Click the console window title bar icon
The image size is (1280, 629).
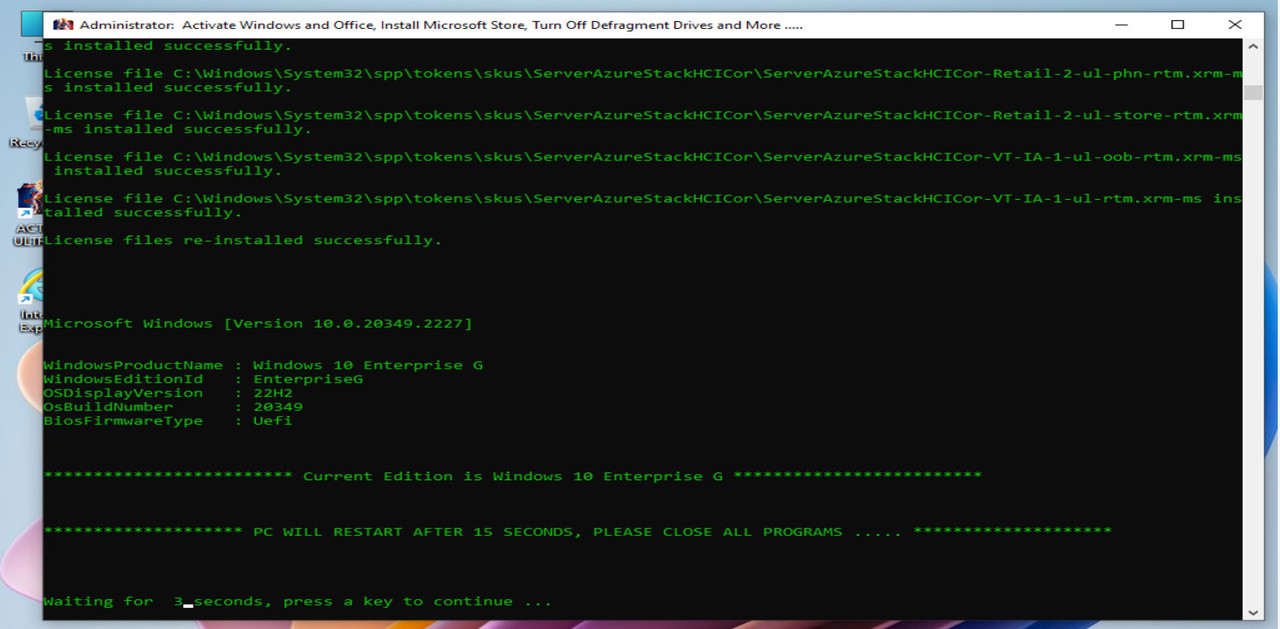pos(63,24)
